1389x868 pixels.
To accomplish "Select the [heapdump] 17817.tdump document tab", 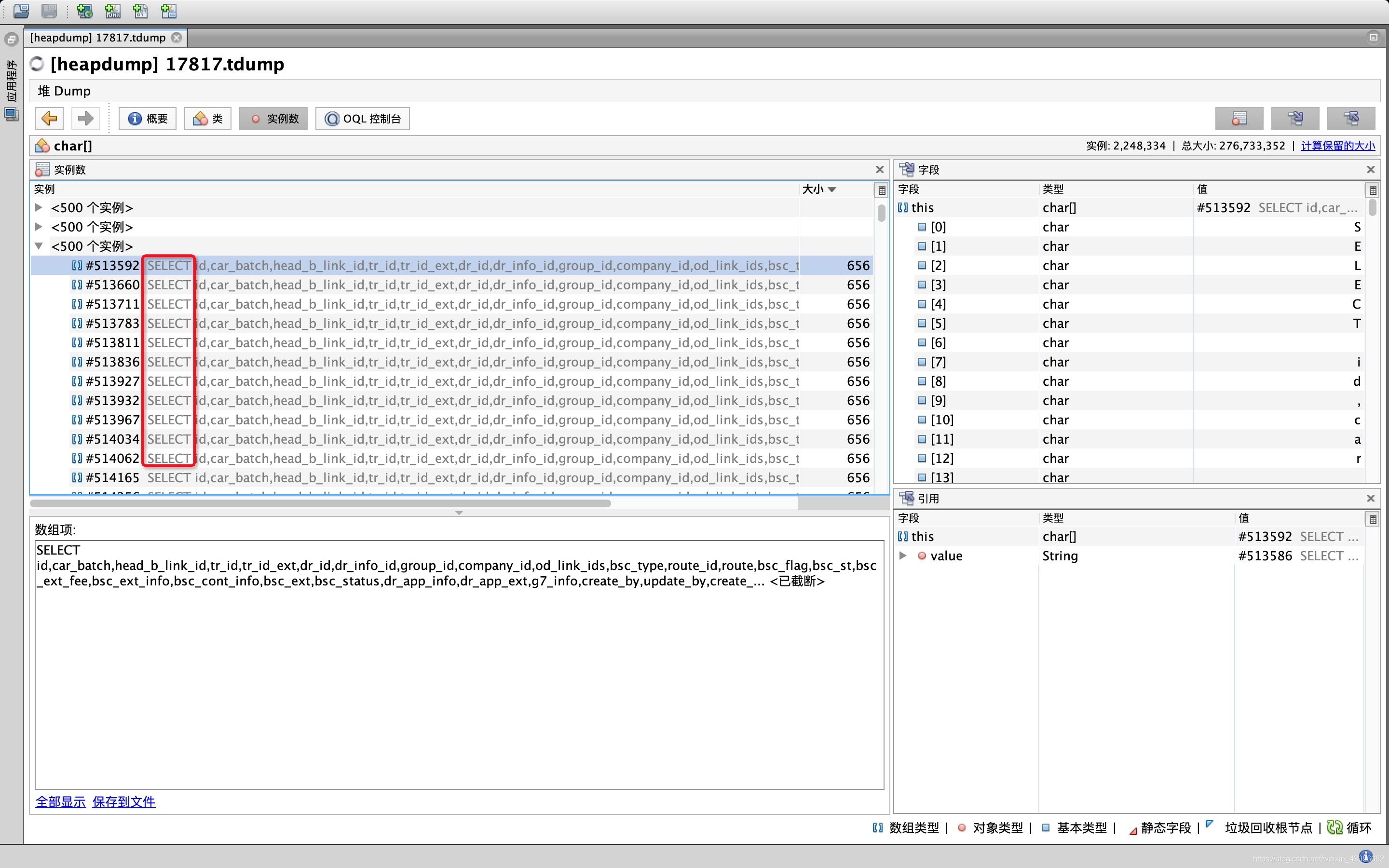I will coord(97,38).
